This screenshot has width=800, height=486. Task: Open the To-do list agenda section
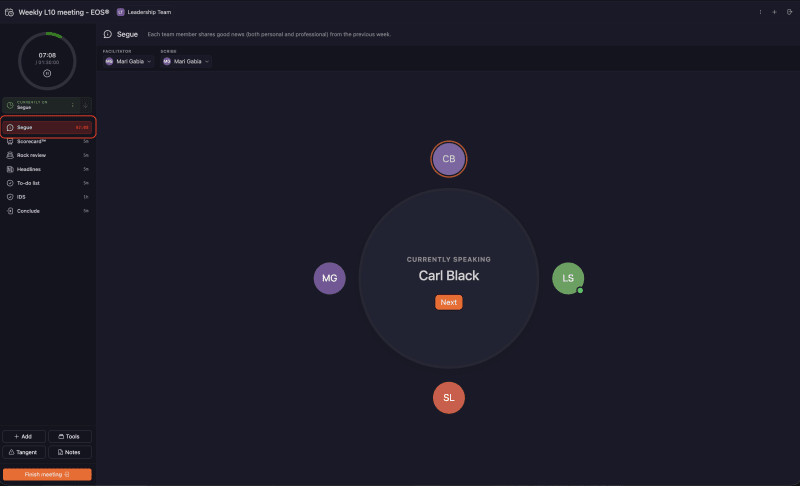(48, 183)
